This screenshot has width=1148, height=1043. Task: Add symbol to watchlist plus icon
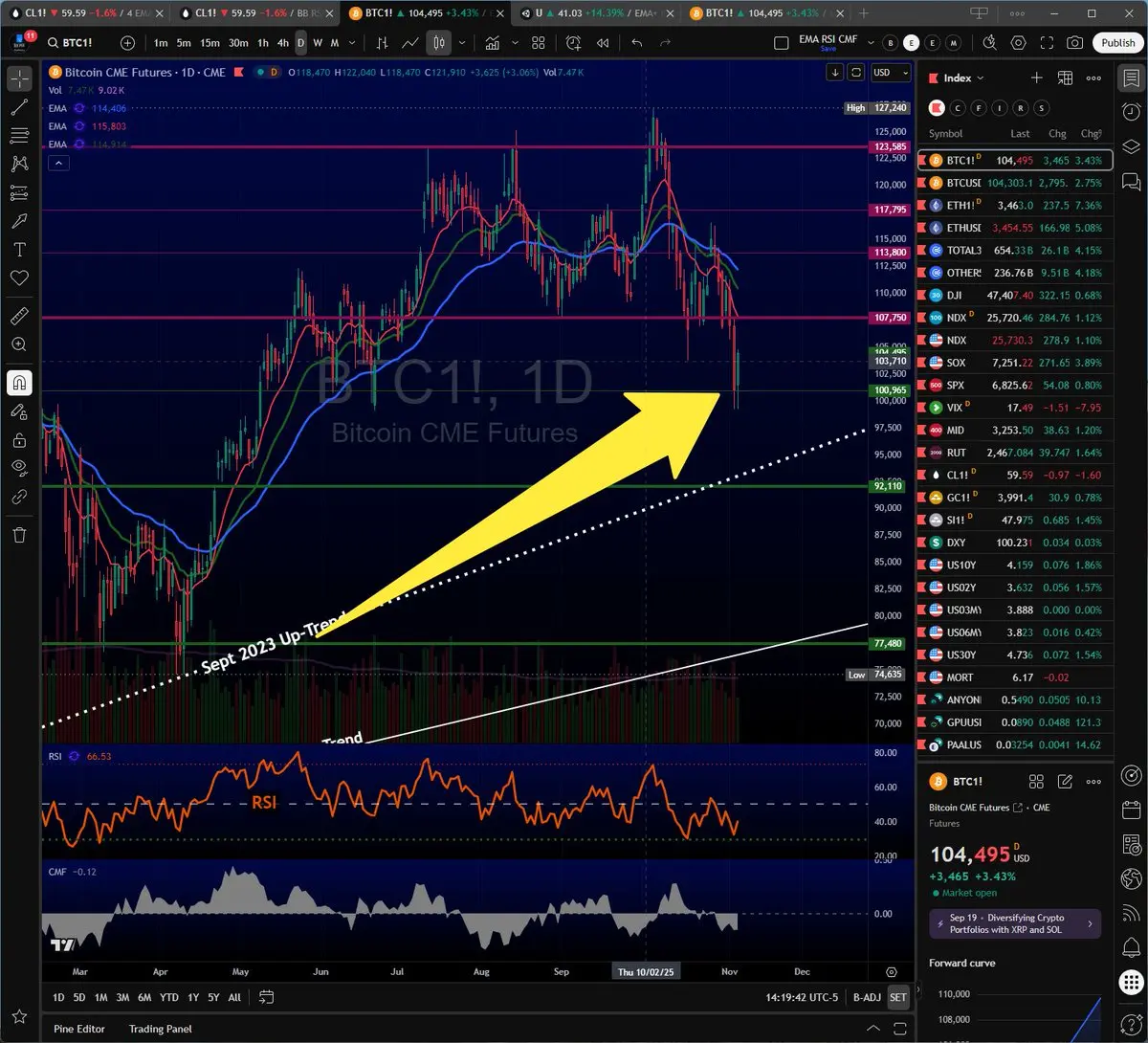tap(1036, 78)
